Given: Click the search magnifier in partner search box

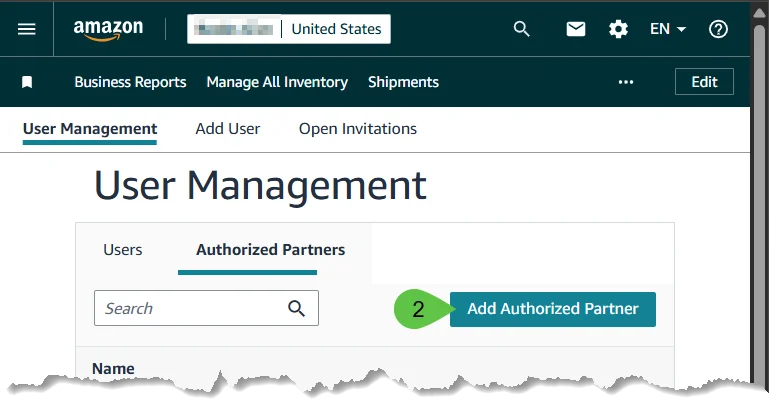Looking at the screenshot, I should pyautogui.click(x=296, y=308).
